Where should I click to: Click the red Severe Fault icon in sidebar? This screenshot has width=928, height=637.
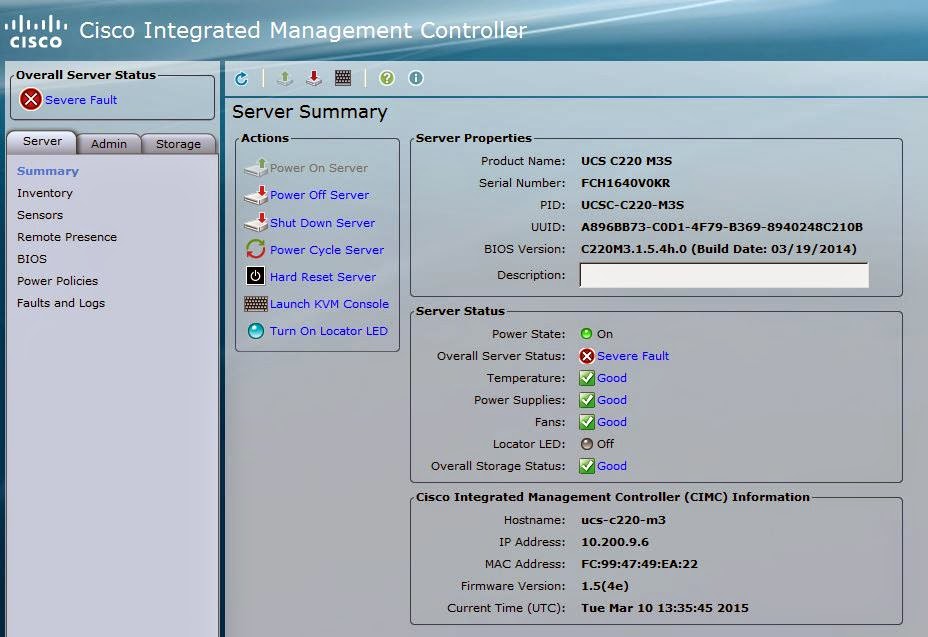pyautogui.click(x=31, y=99)
